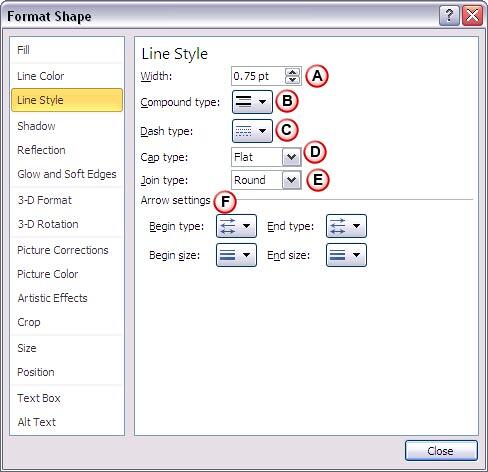Open the arrow Begin size dropdown
The width and height of the screenshot is (488, 472).
(x=236, y=255)
